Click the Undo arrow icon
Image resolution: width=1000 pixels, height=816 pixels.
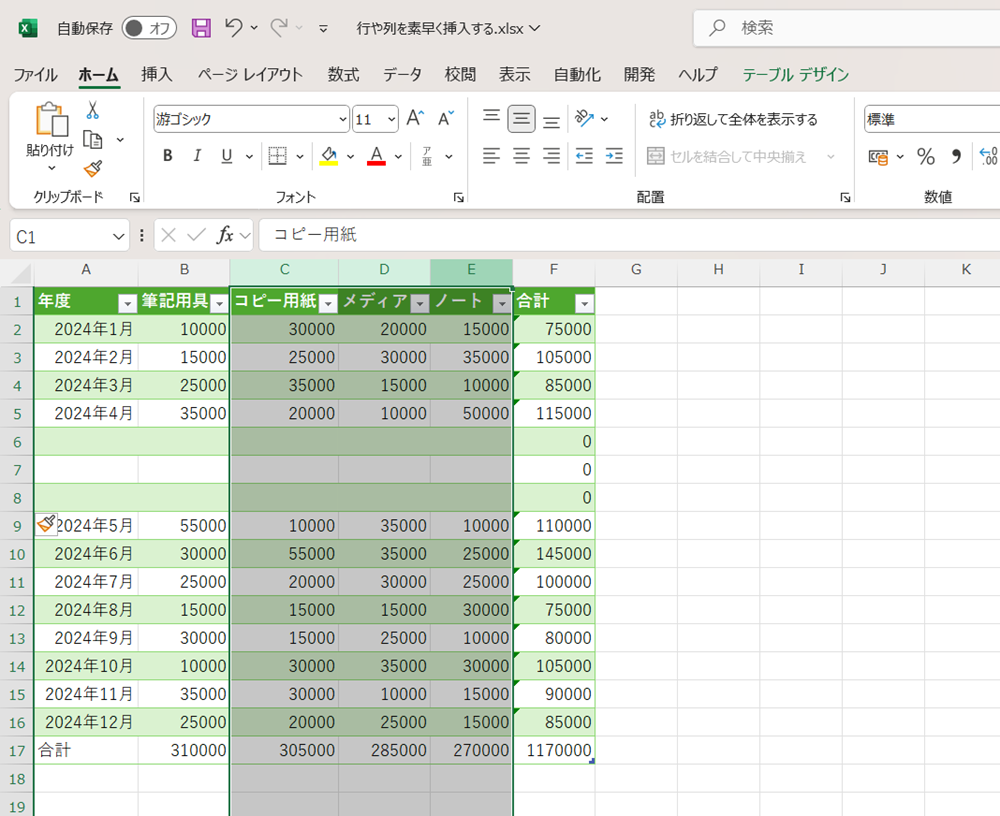(x=233, y=28)
